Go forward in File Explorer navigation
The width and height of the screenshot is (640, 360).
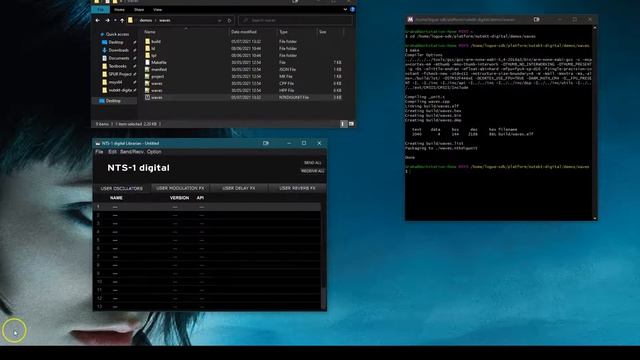[107, 20]
